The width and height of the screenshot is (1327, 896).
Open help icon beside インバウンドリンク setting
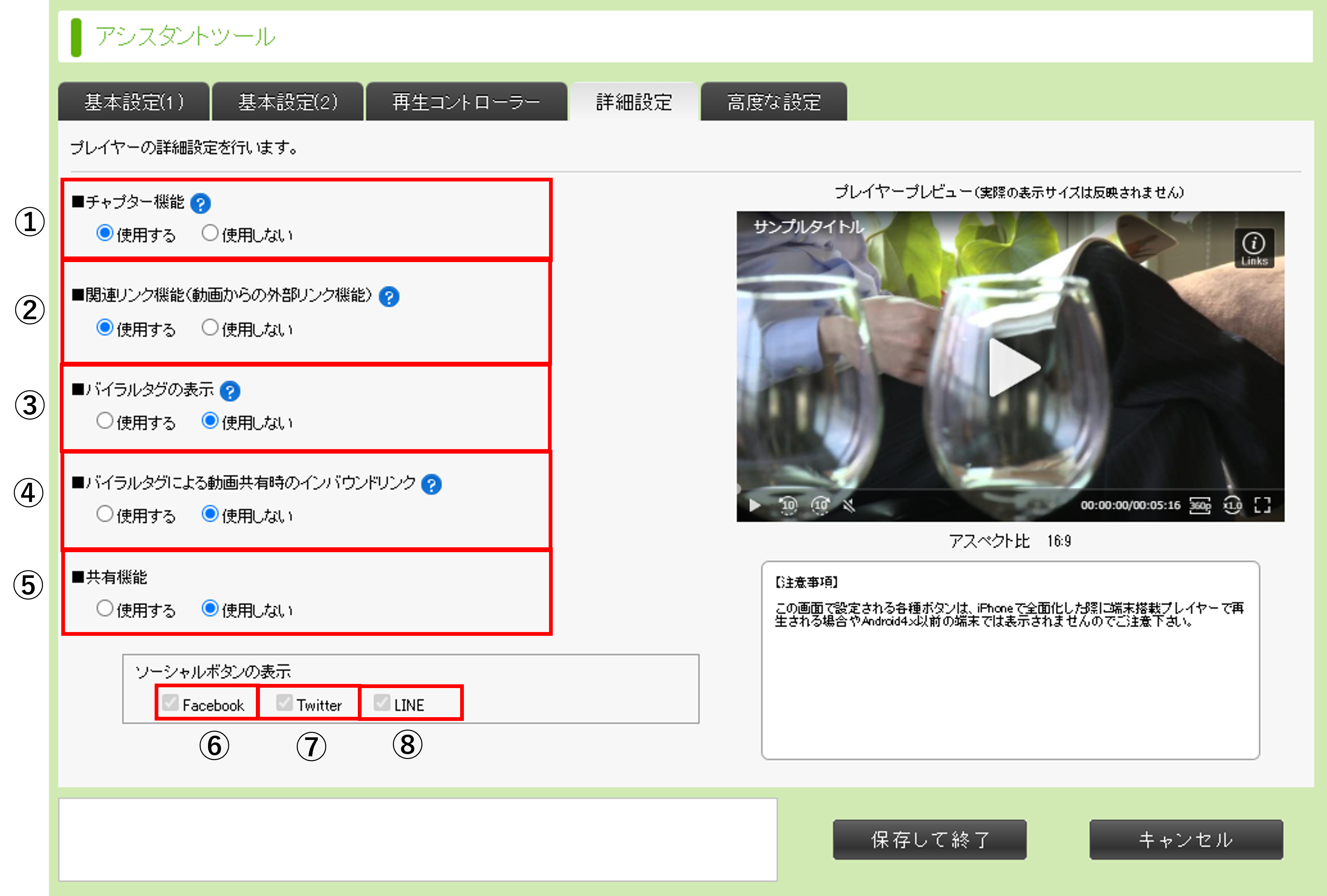[431, 485]
